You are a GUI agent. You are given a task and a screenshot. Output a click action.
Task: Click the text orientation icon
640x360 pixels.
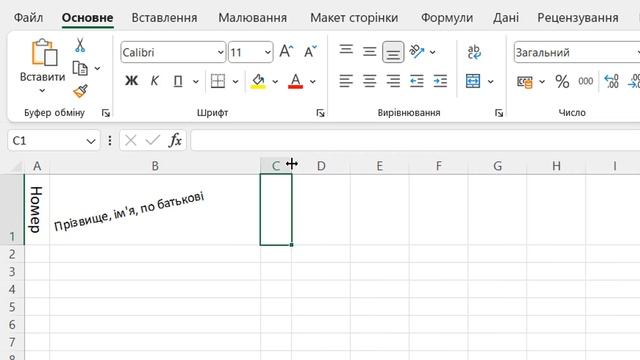(417, 52)
